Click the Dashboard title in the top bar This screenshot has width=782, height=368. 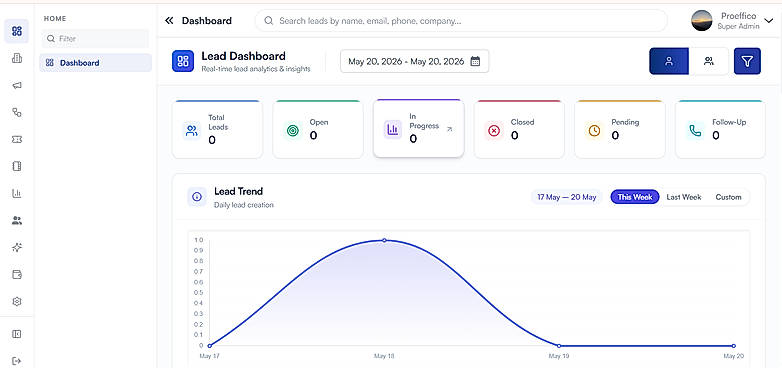point(206,21)
